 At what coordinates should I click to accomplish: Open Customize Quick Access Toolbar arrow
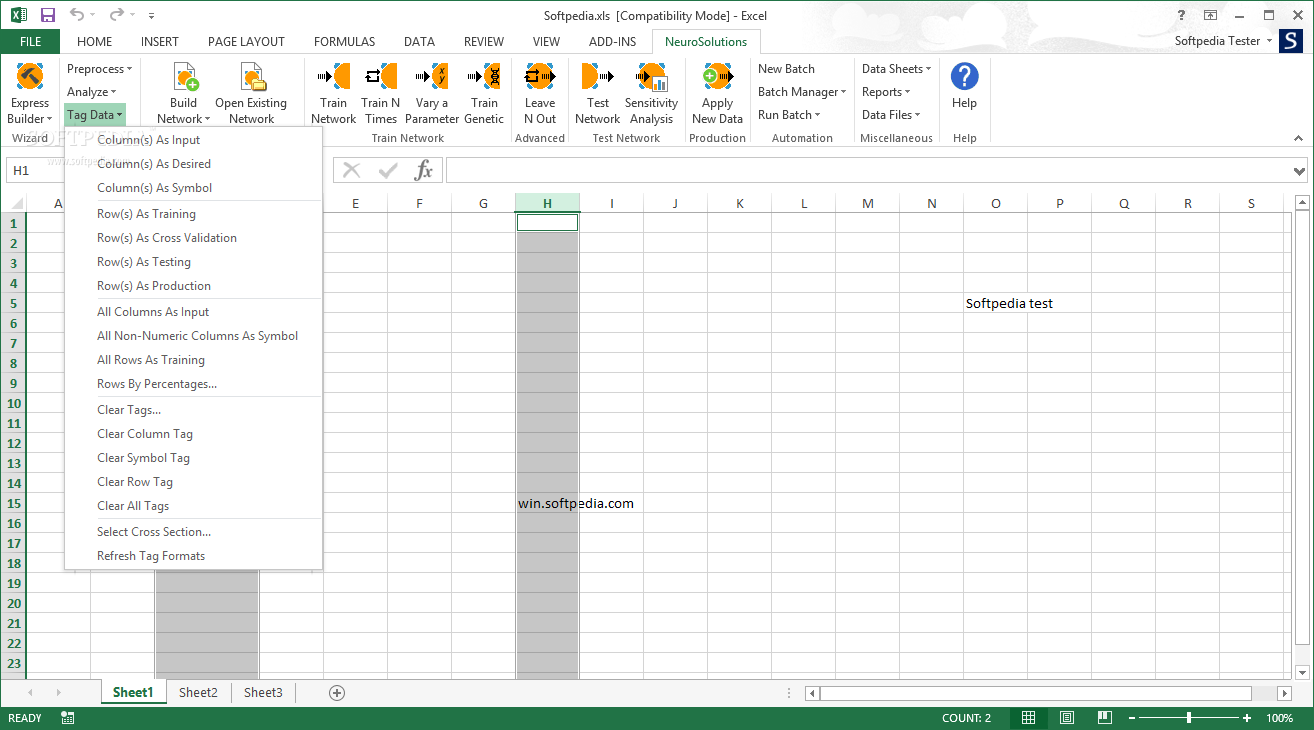coord(151,16)
